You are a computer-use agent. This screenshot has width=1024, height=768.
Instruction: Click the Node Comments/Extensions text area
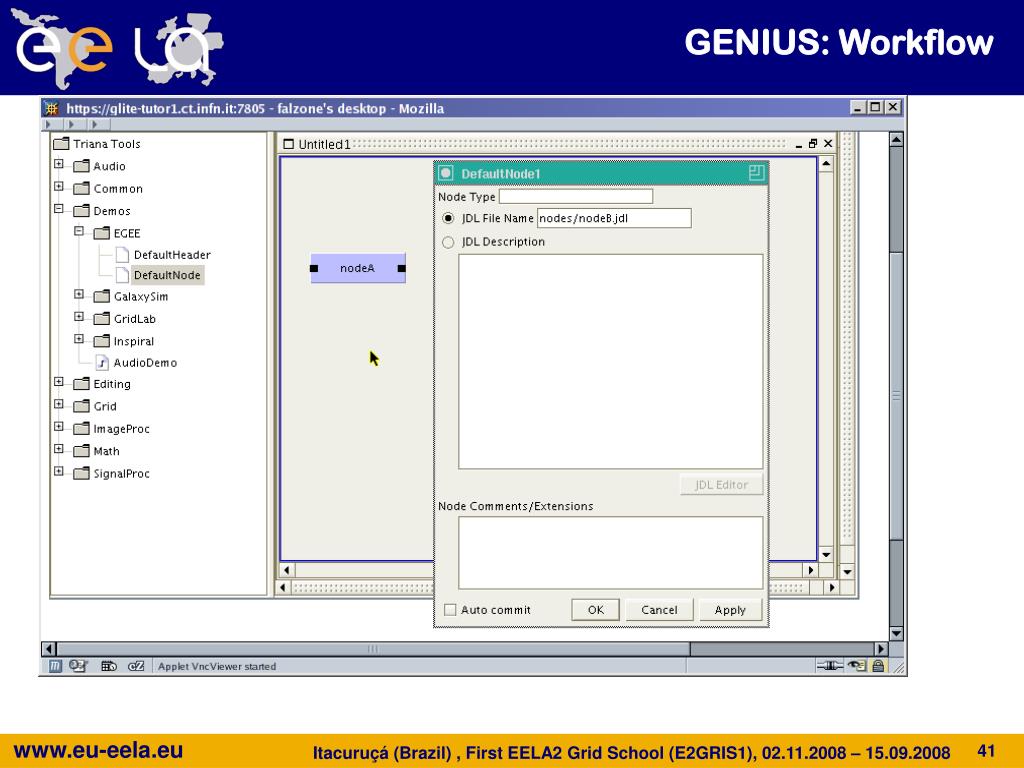tap(611, 553)
